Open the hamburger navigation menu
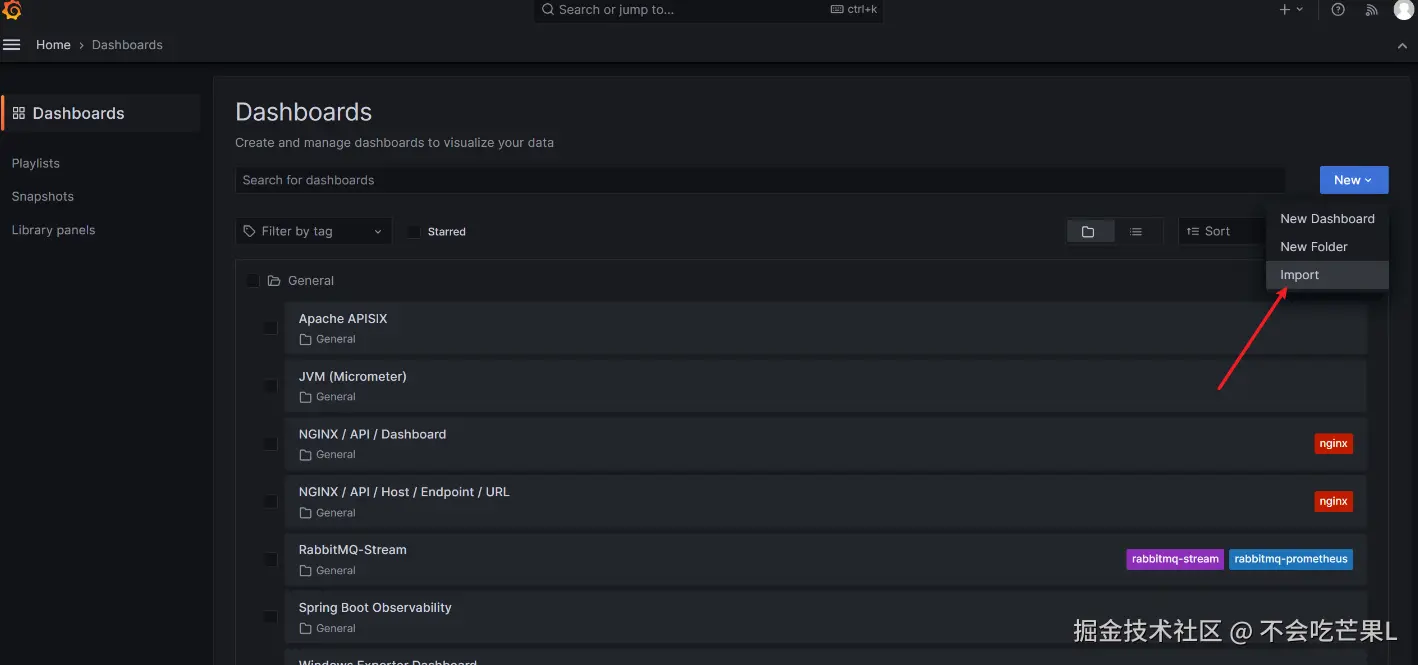This screenshot has height=665, width=1418. click(12, 45)
